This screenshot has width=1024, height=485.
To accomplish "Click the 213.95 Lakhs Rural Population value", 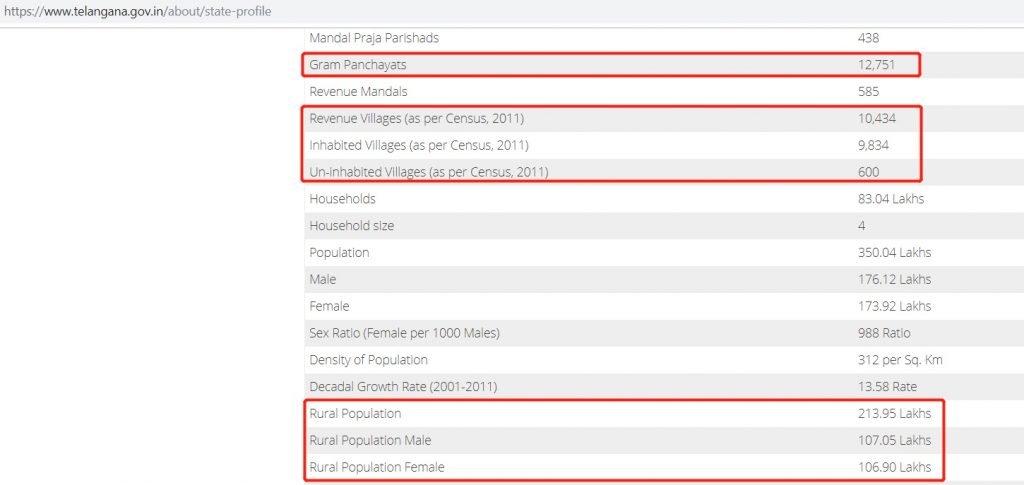I will coord(887,414).
